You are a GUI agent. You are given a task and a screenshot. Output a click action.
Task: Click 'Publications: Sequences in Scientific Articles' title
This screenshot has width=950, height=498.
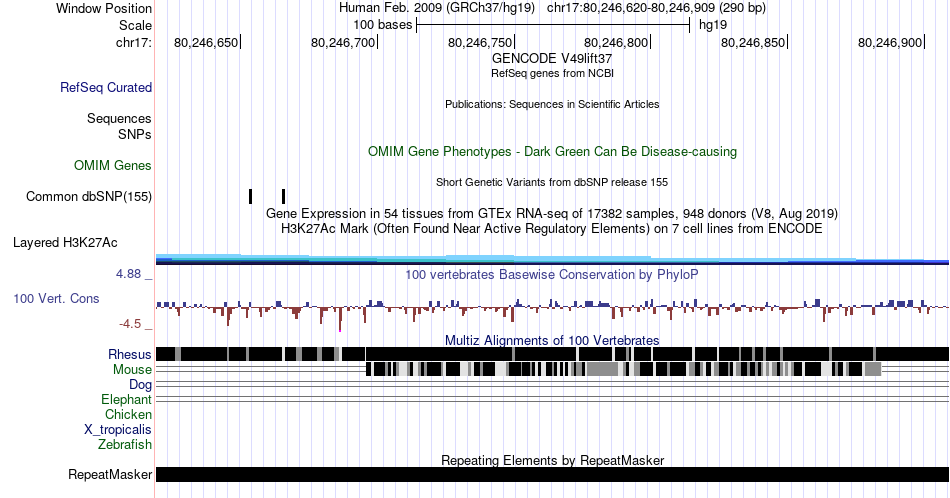tap(552, 104)
